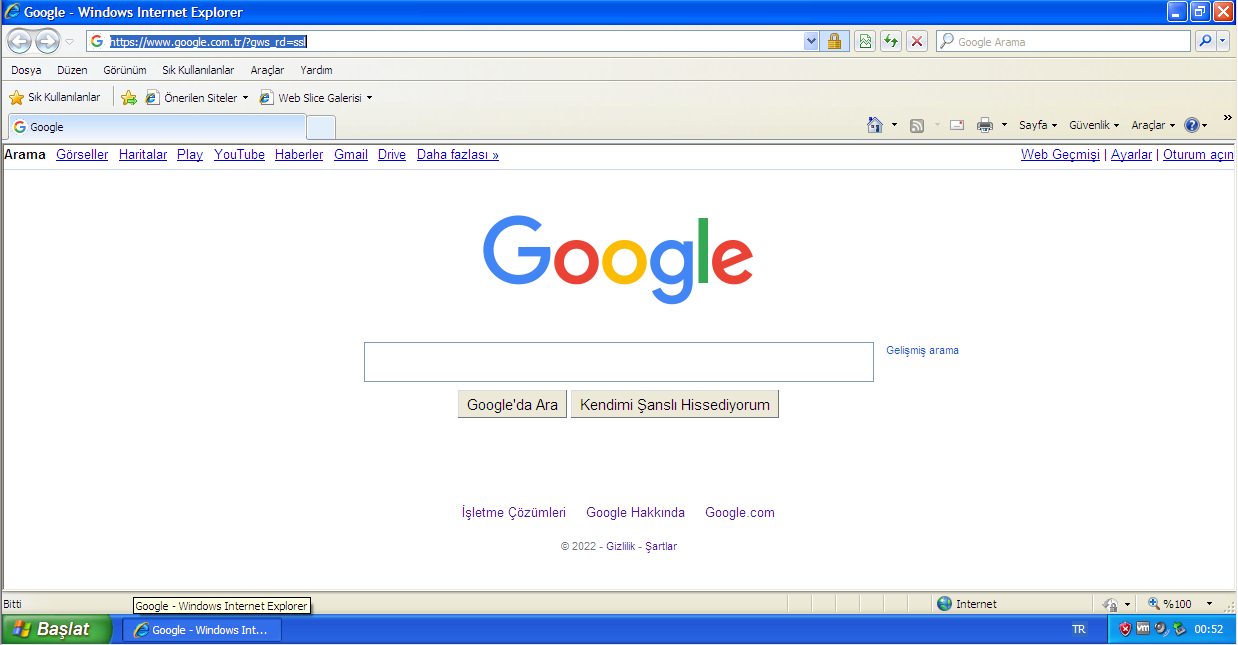This screenshot has width=1238, height=645.
Task: Open the Play link
Action: pyautogui.click(x=190, y=155)
